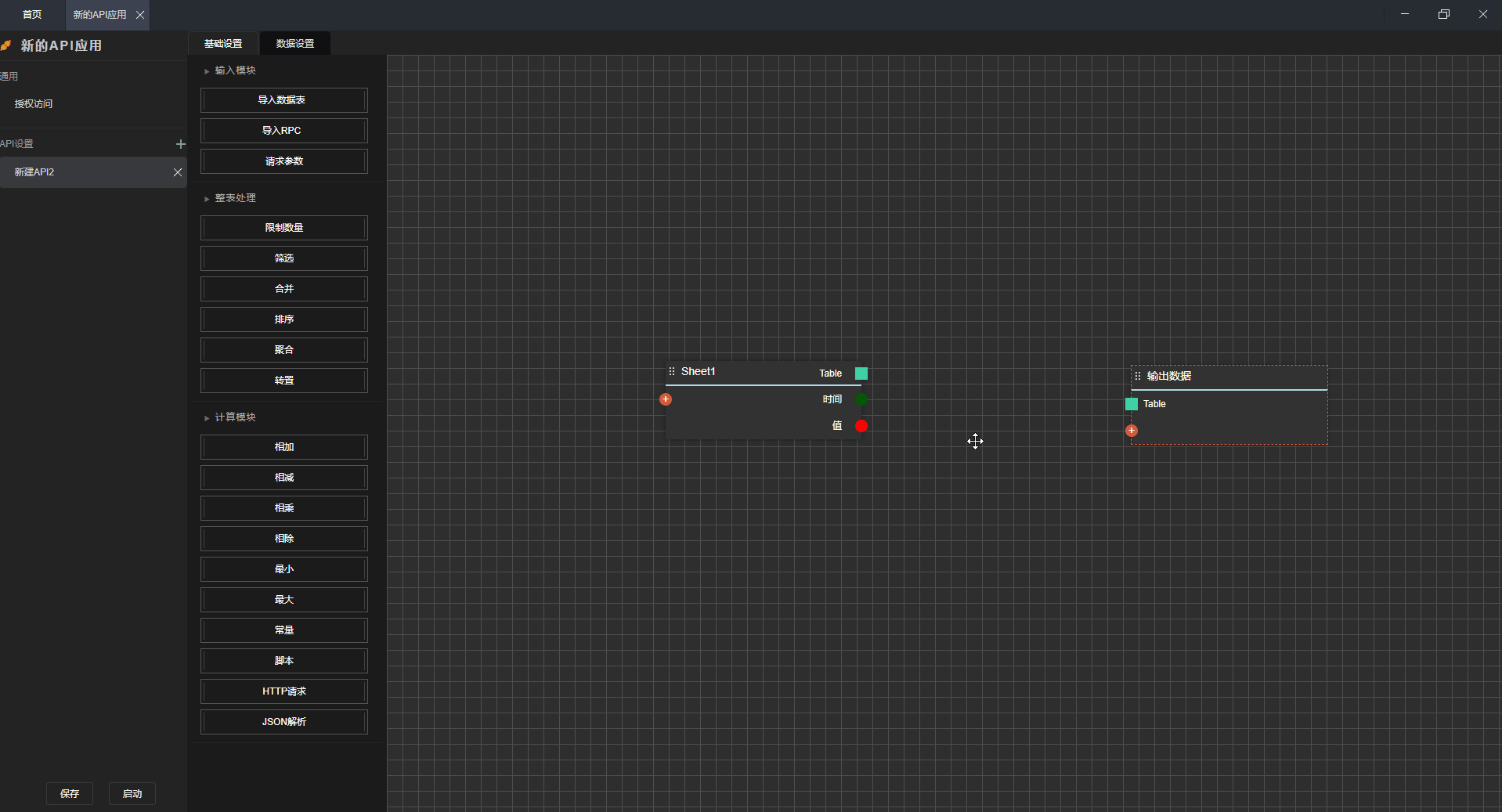
Task: Add a 限制数量 module
Action: [284, 228]
